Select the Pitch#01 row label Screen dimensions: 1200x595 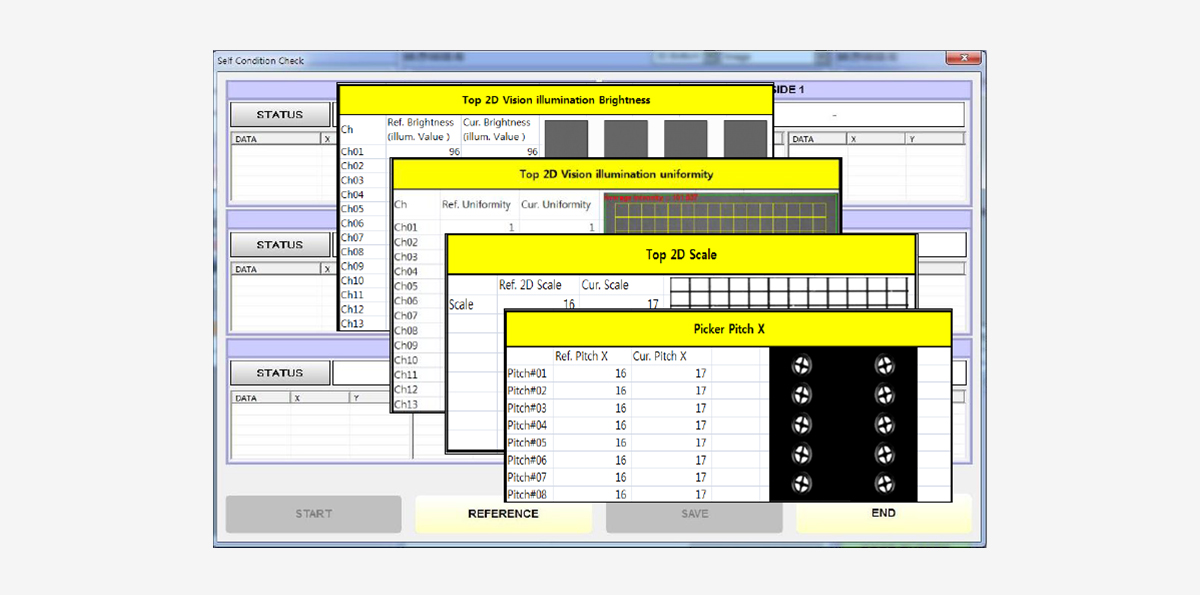(527, 373)
